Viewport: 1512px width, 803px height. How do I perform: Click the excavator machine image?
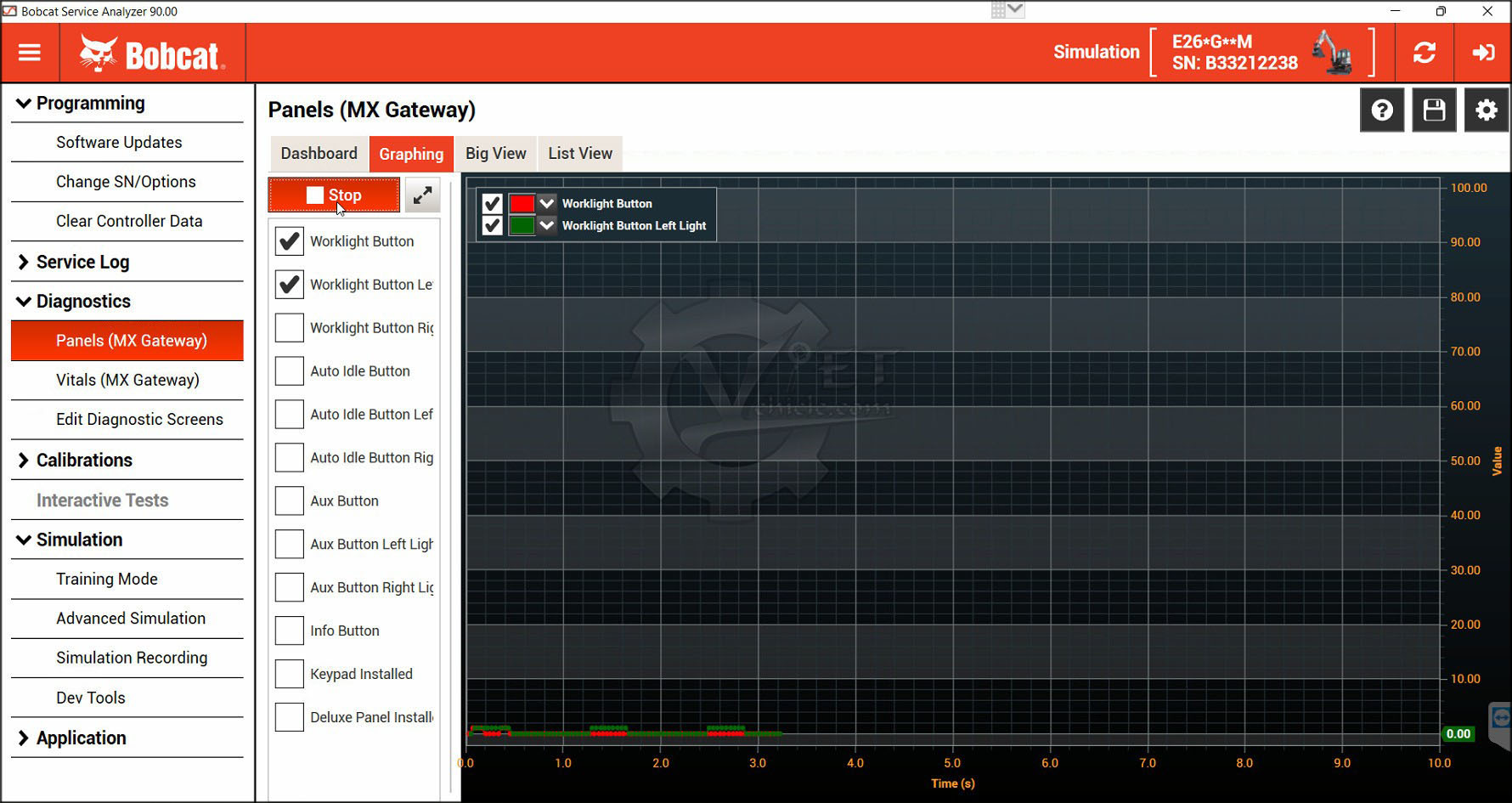[1333, 52]
